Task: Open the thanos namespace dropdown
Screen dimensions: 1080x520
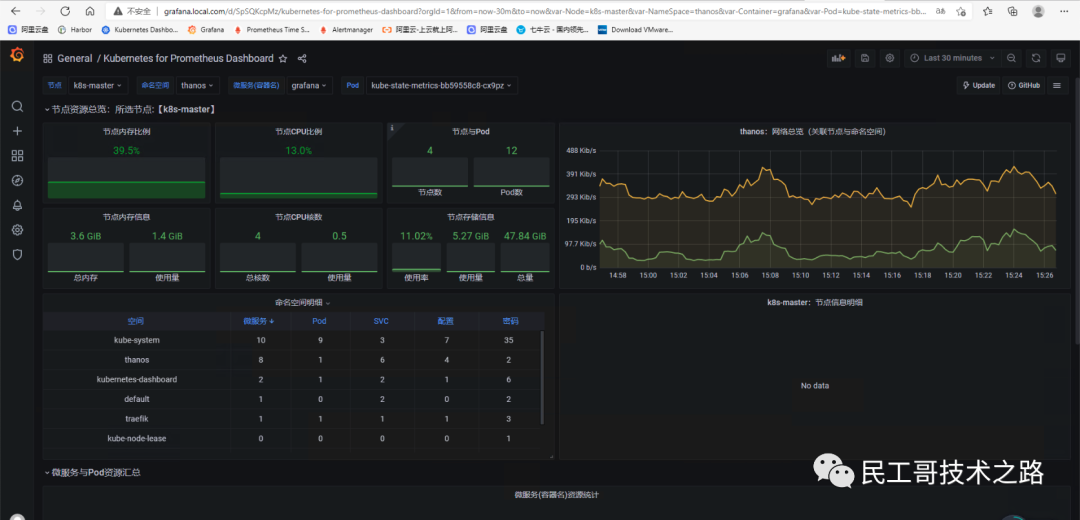Action: (x=197, y=85)
